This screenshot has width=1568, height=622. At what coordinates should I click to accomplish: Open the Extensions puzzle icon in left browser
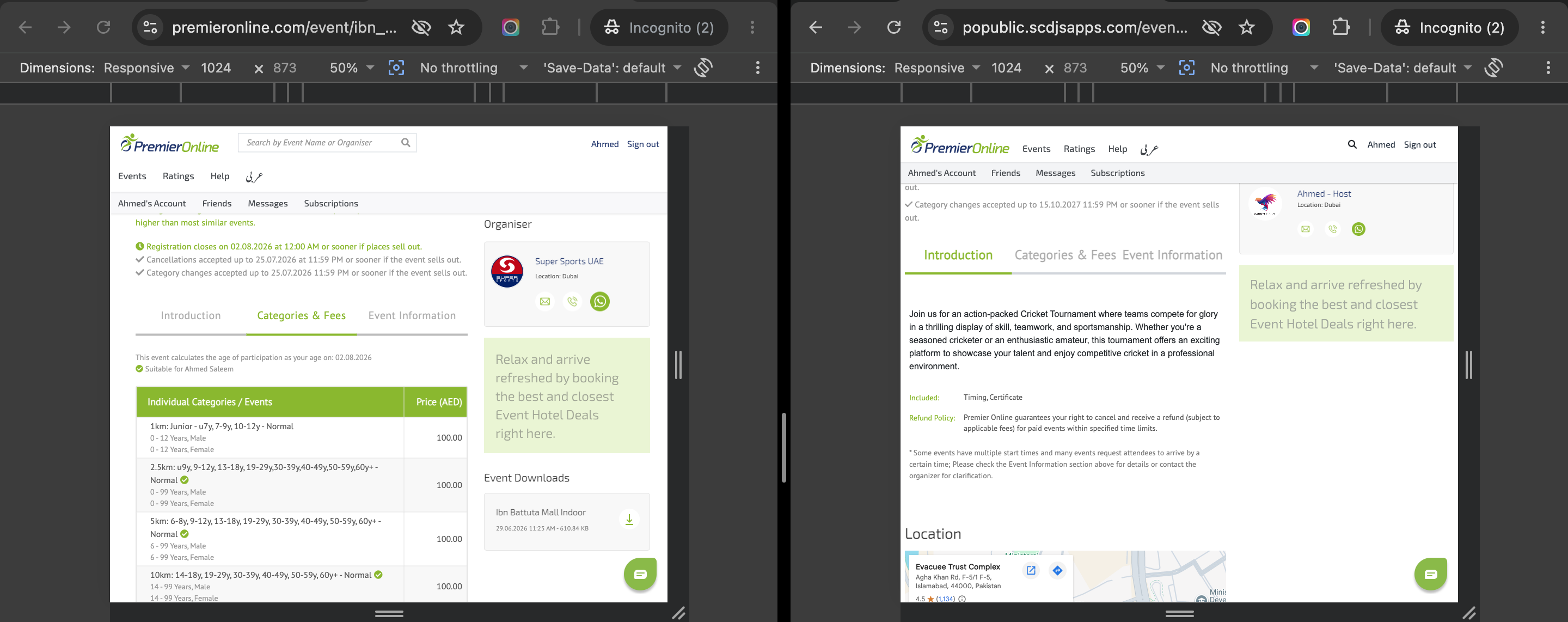[550, 27]
